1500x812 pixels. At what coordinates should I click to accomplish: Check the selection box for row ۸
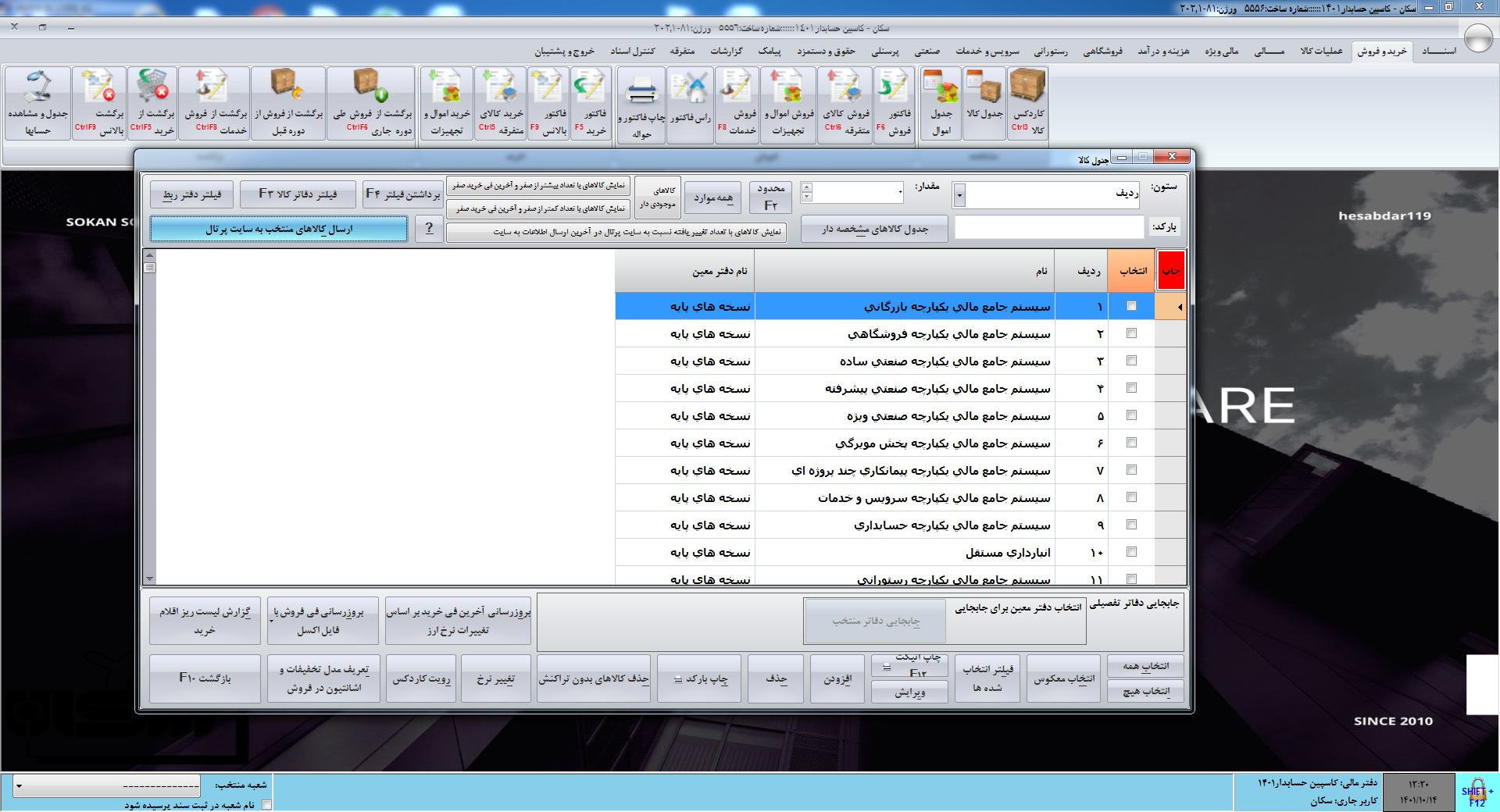coord(1131,497)
